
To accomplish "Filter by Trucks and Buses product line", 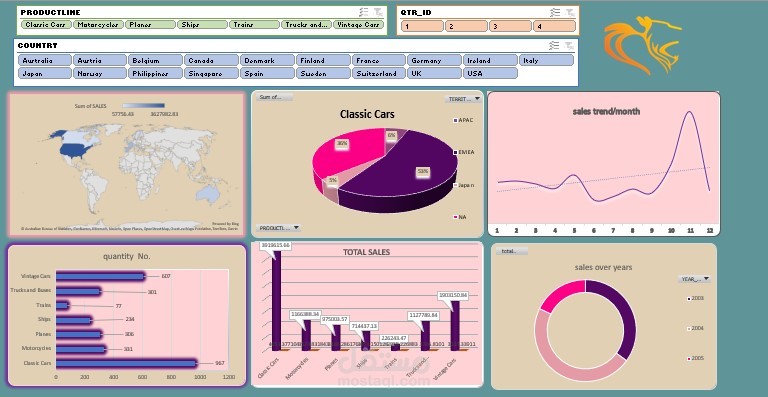I will pos(306,24).
